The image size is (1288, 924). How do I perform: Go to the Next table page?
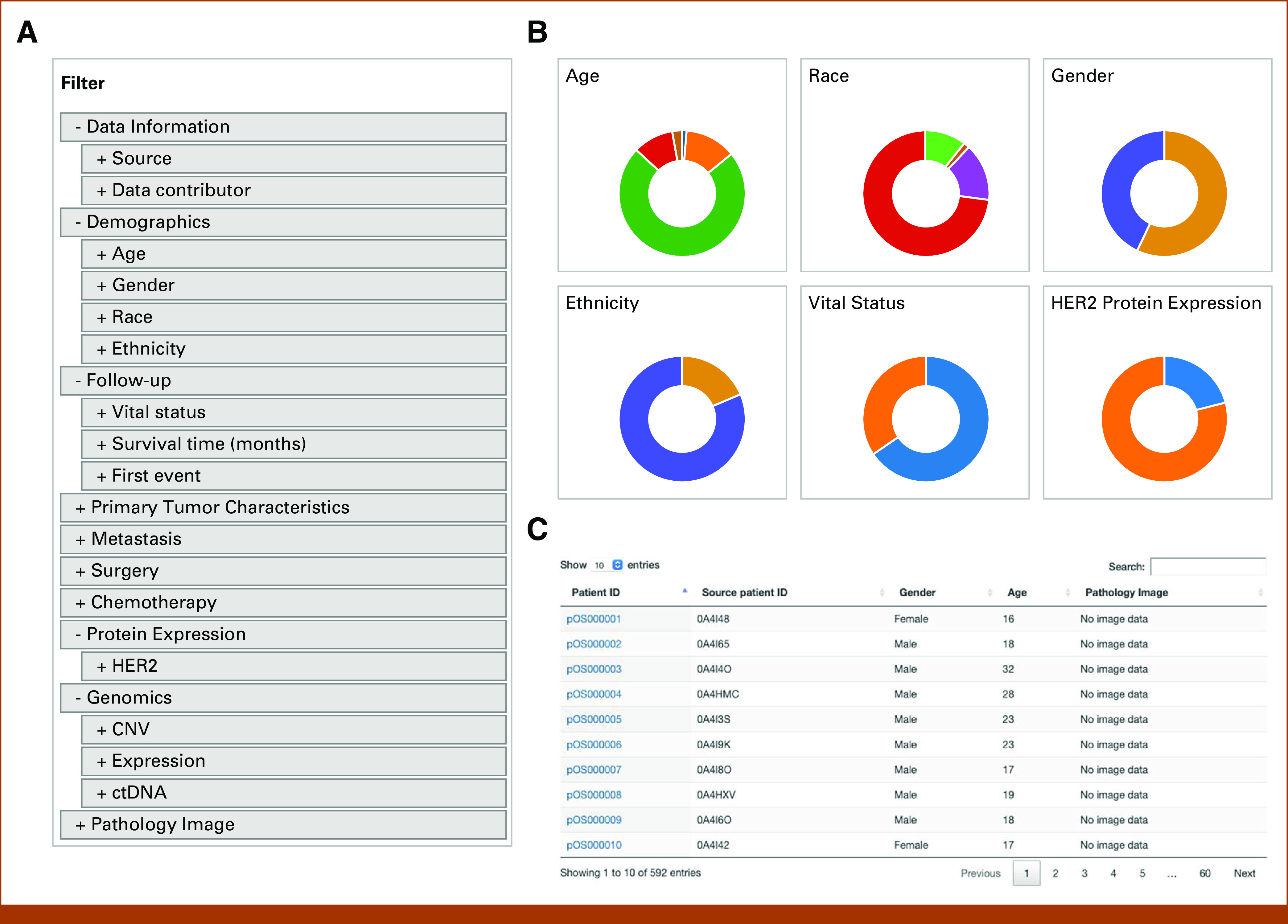(x=1244, y=873)
